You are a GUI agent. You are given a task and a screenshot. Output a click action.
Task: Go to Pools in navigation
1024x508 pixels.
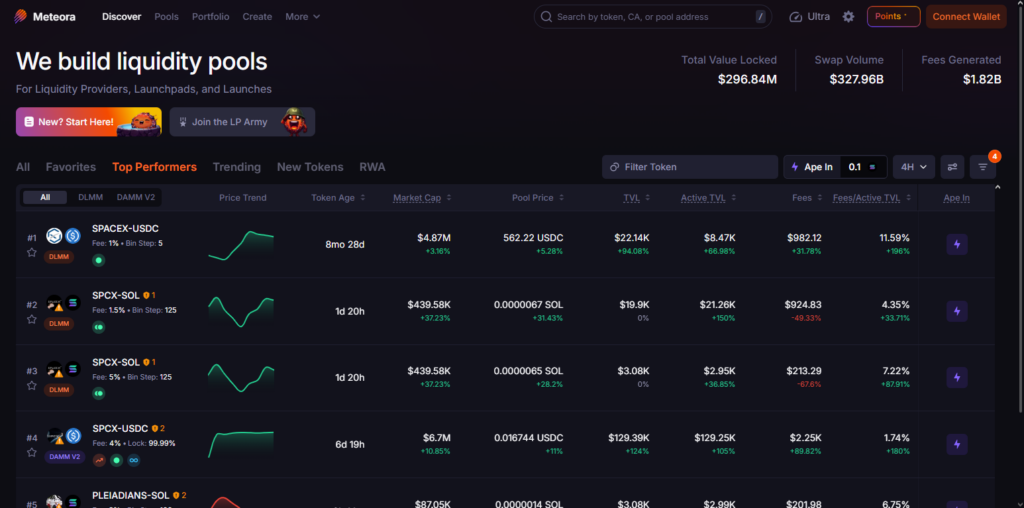click(x=167, y=16)
